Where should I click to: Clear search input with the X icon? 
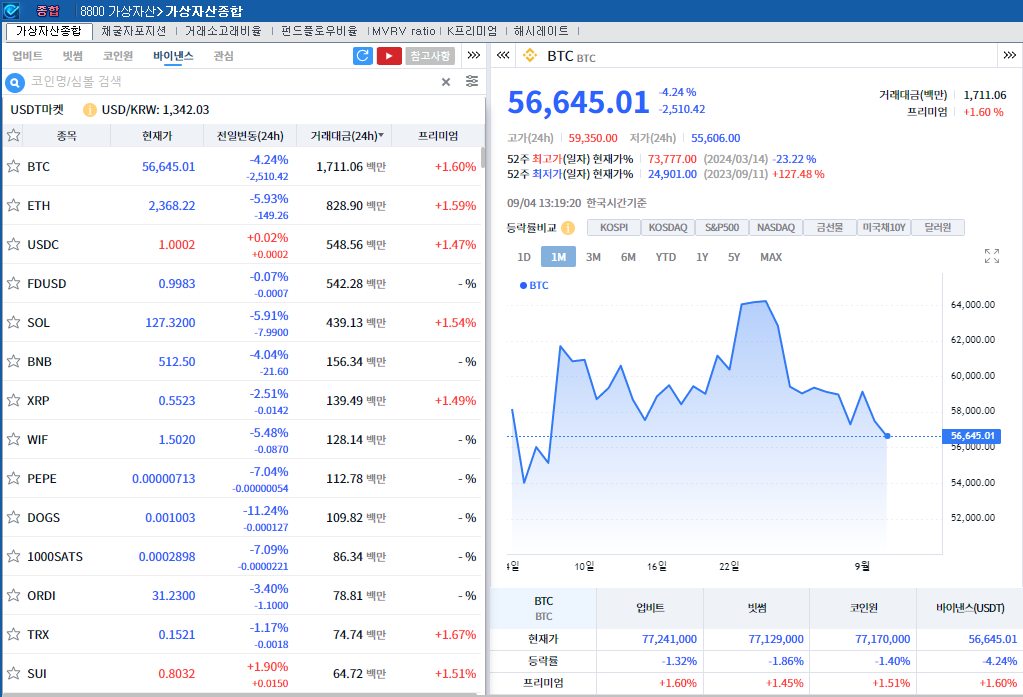point(447,83)
